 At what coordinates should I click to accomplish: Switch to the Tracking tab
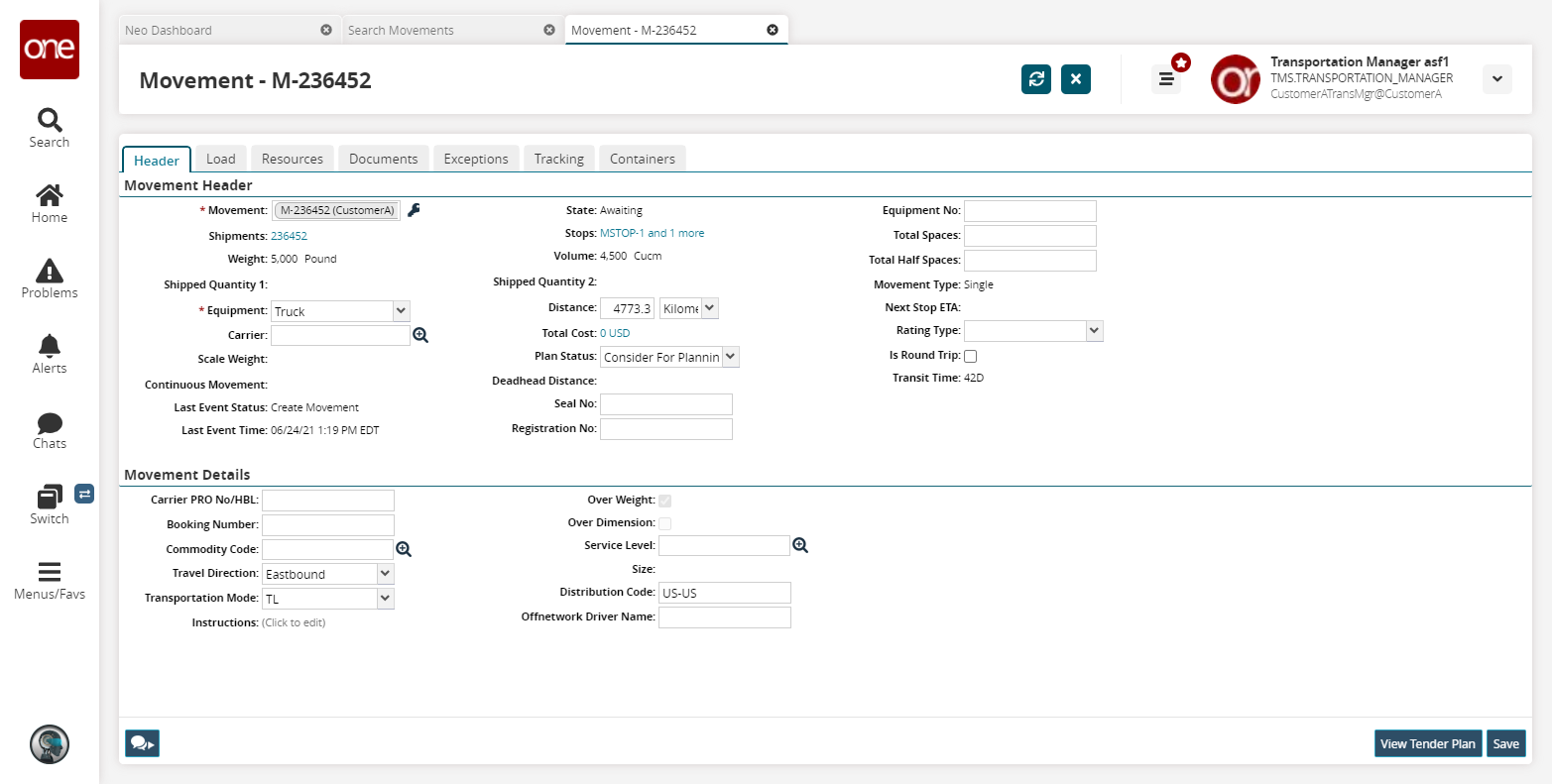point(558,159)
